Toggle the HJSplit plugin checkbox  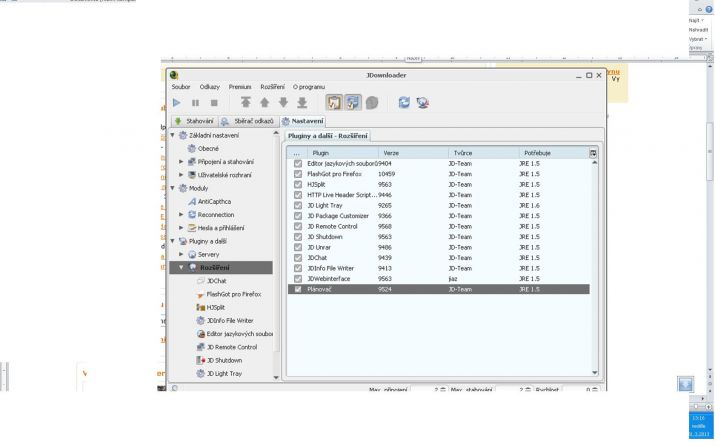pos(298,184)
